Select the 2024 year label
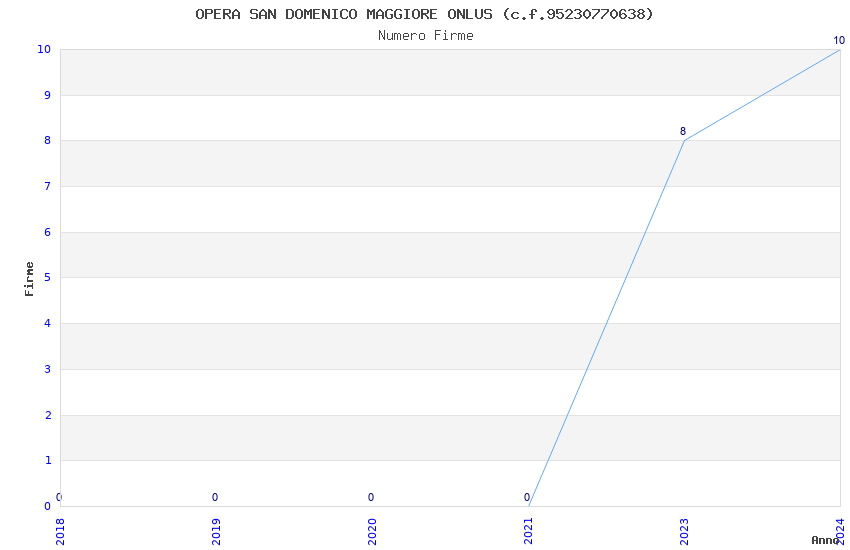 click(840, 531)
